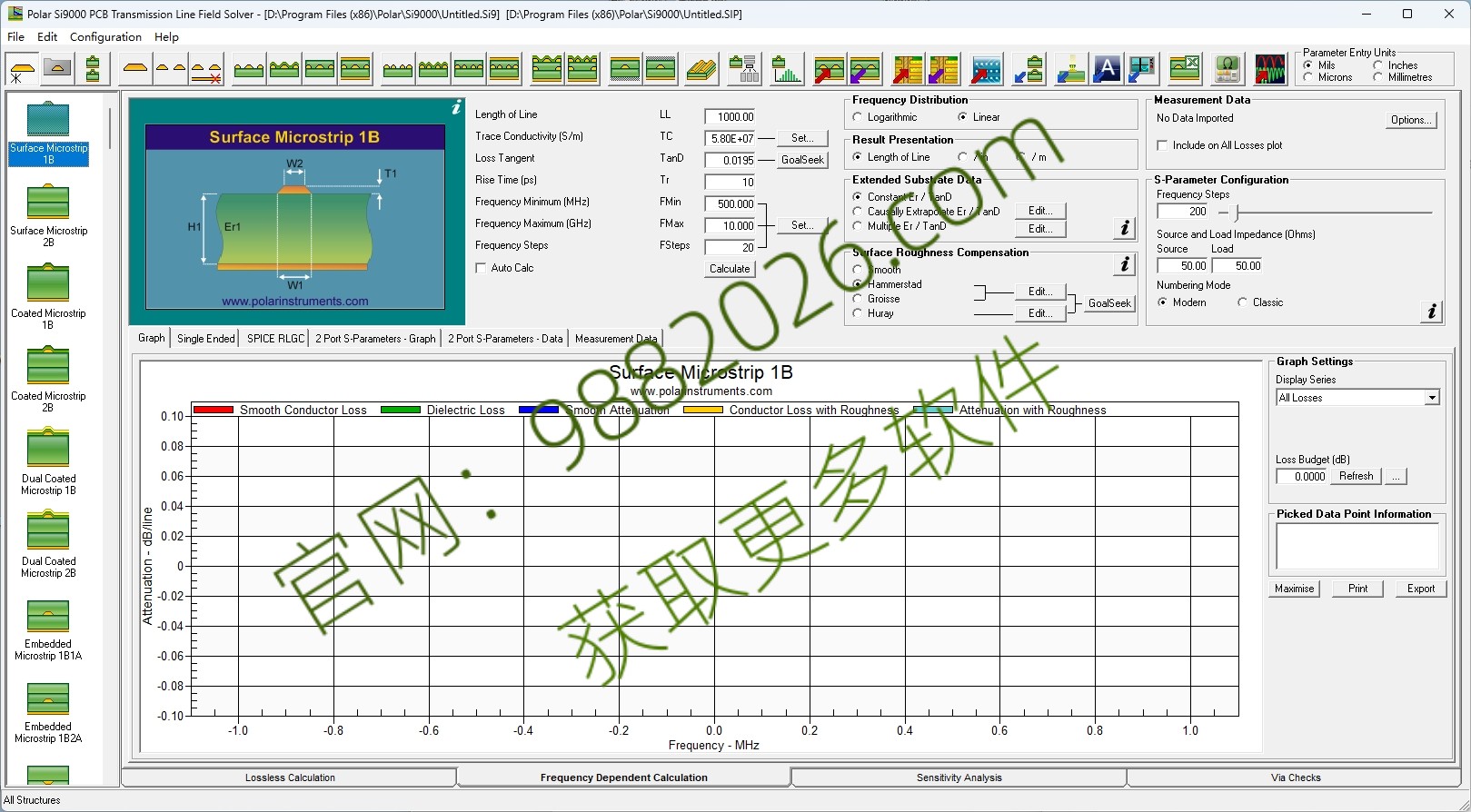Click Set button for Trace Conductivity
1471x812 pixels.
click(x=802, y=138)
